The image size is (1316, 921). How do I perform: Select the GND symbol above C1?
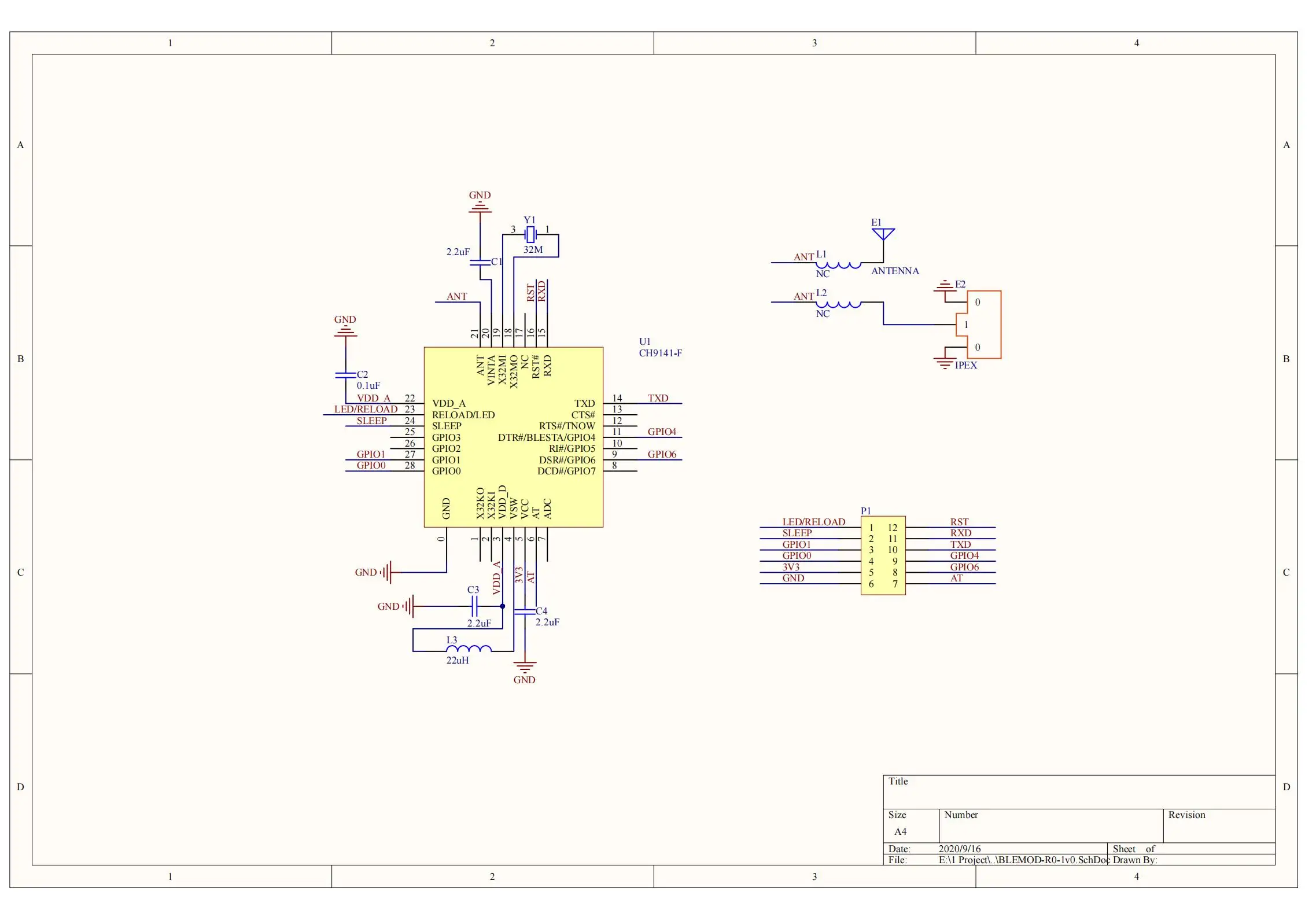[480, 209]
